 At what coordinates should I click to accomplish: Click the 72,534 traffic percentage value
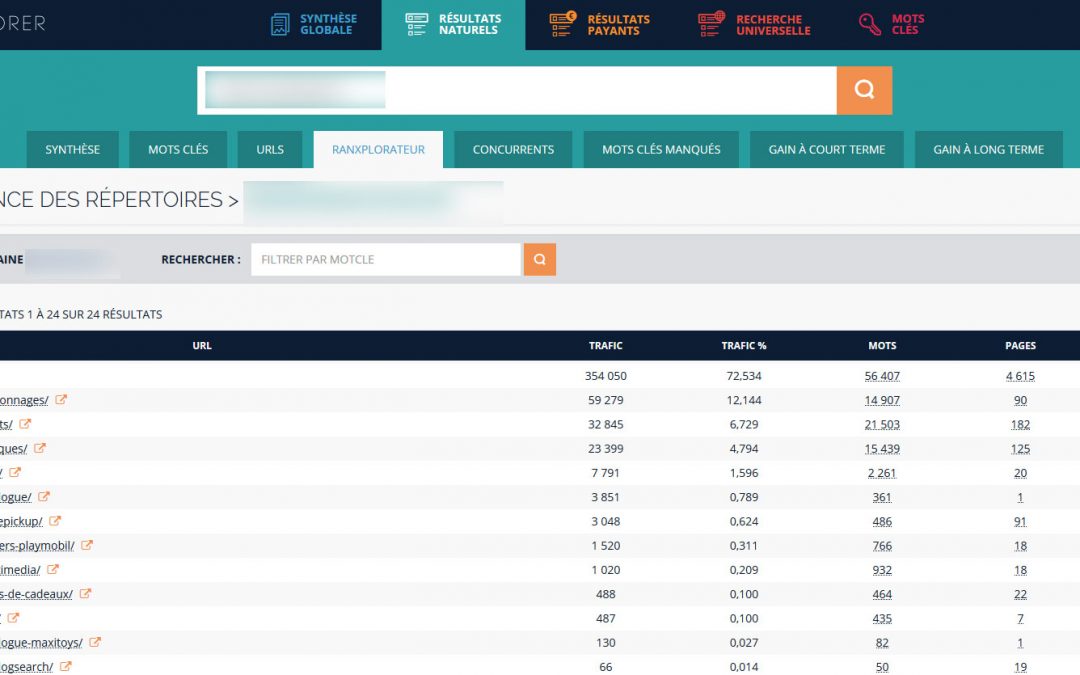coord(744,376)
